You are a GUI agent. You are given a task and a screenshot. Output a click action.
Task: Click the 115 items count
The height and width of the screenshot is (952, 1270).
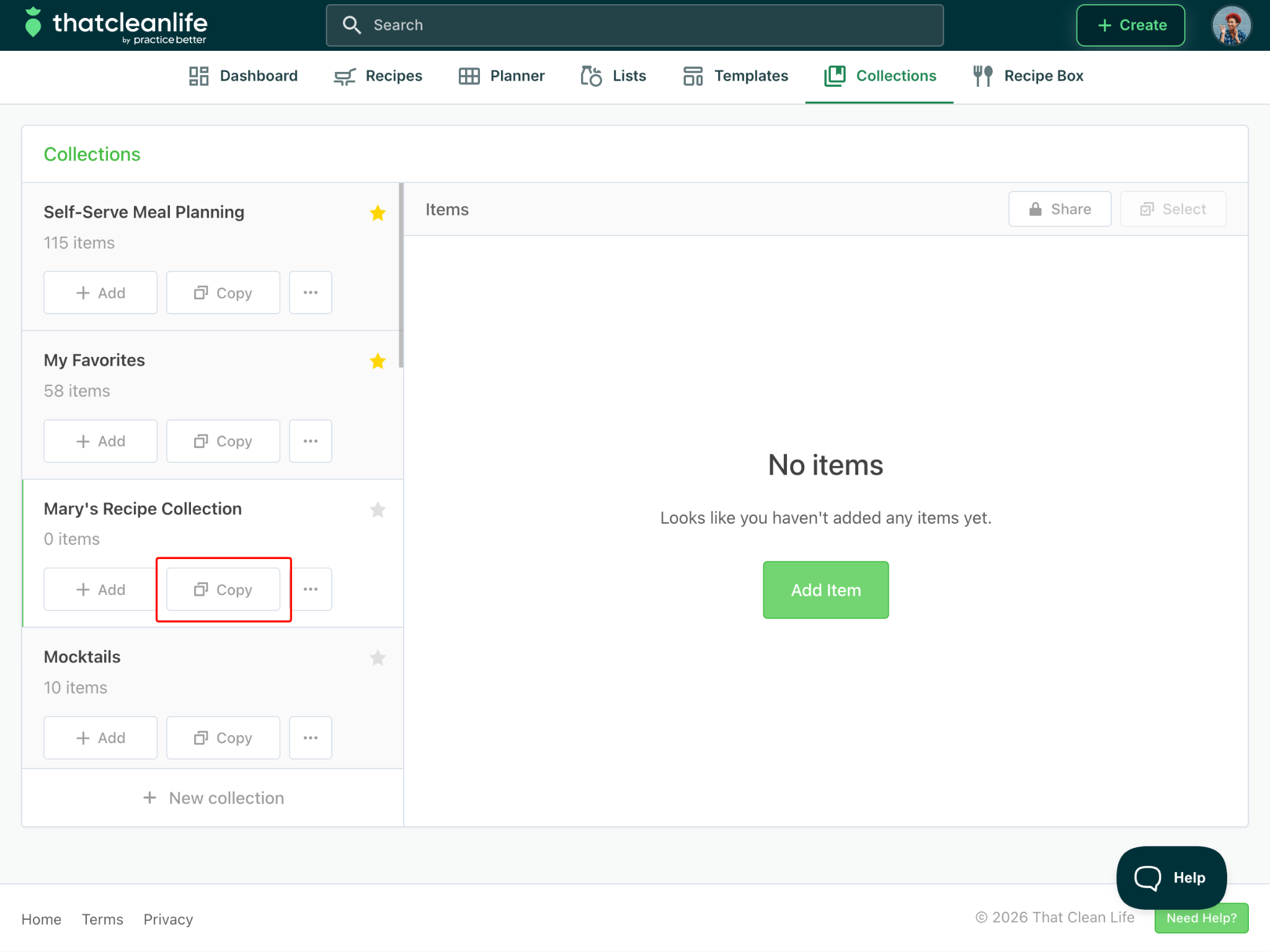pyautogui.click(x=79, y=243)
